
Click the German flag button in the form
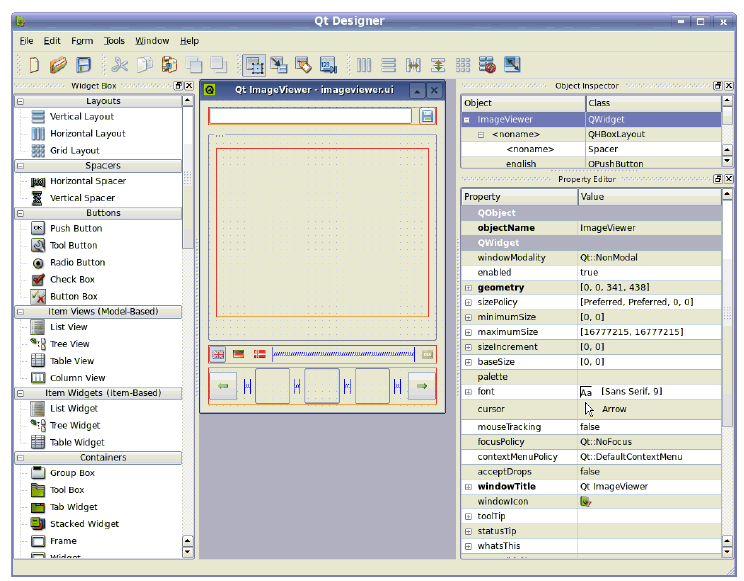(239, 354)
